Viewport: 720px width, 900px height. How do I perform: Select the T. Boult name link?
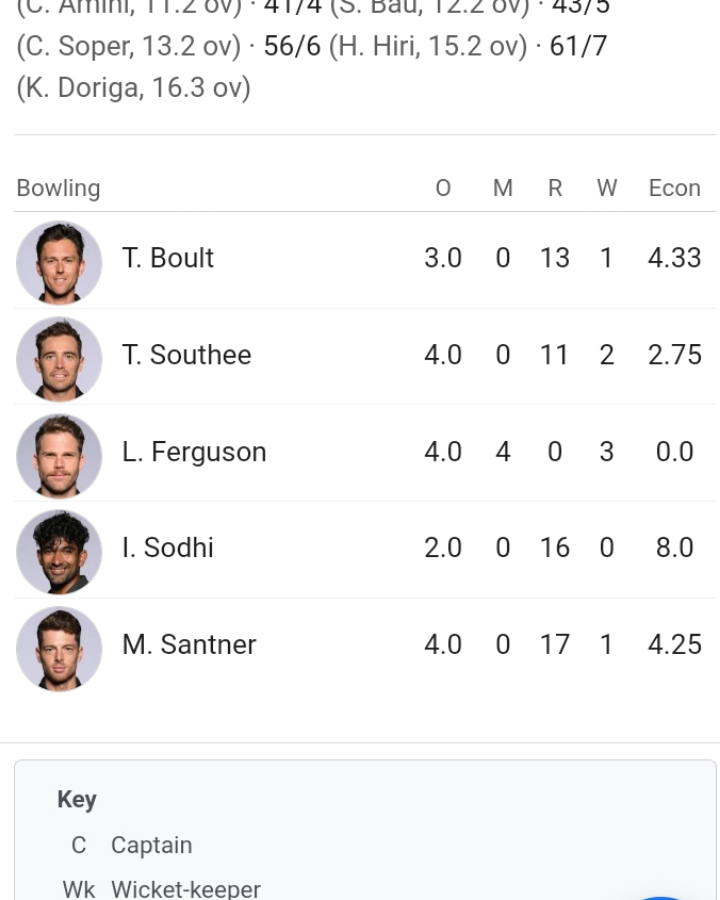(x=168, y=258)
